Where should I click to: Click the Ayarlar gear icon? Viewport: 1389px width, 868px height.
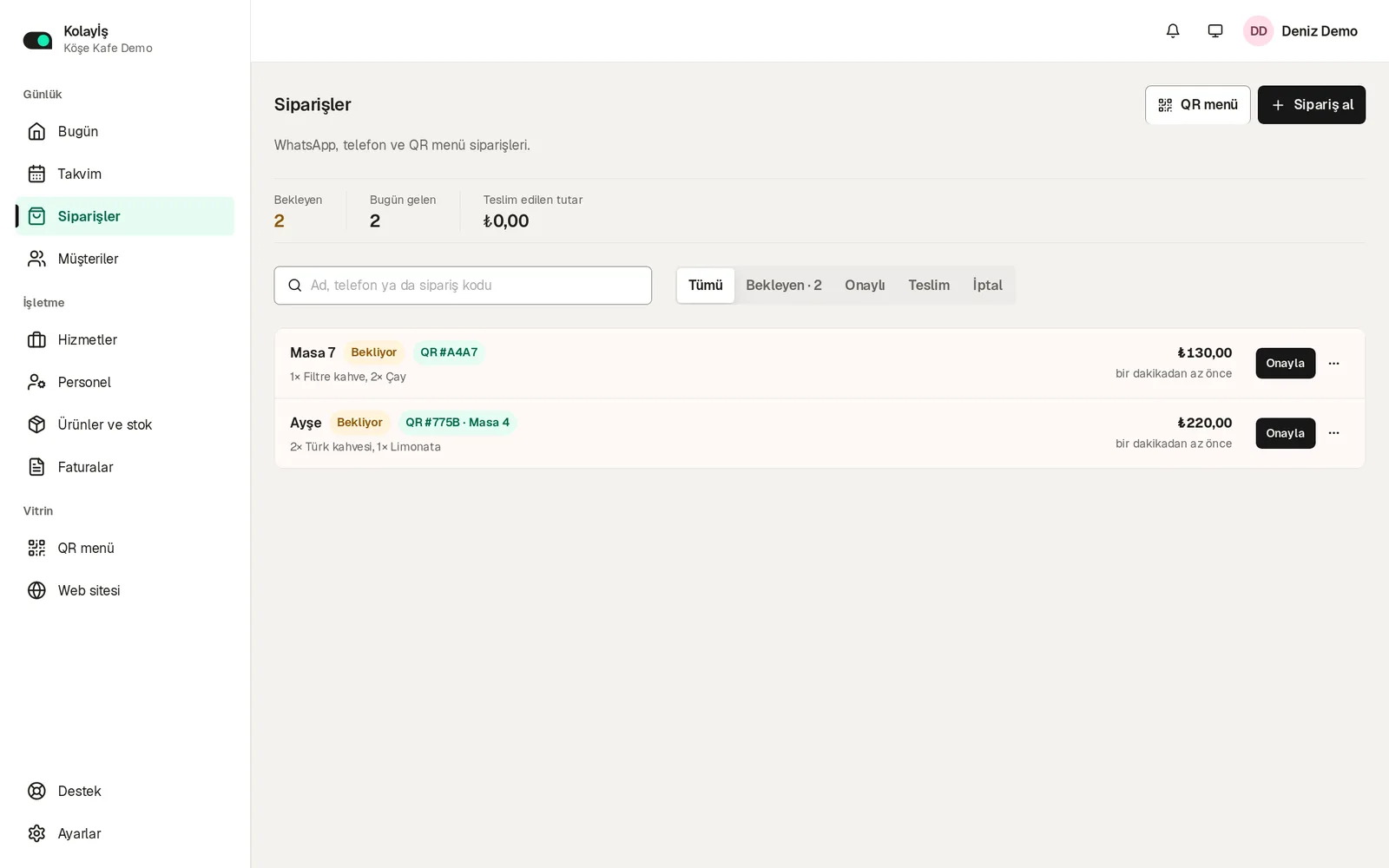point(36,833)
